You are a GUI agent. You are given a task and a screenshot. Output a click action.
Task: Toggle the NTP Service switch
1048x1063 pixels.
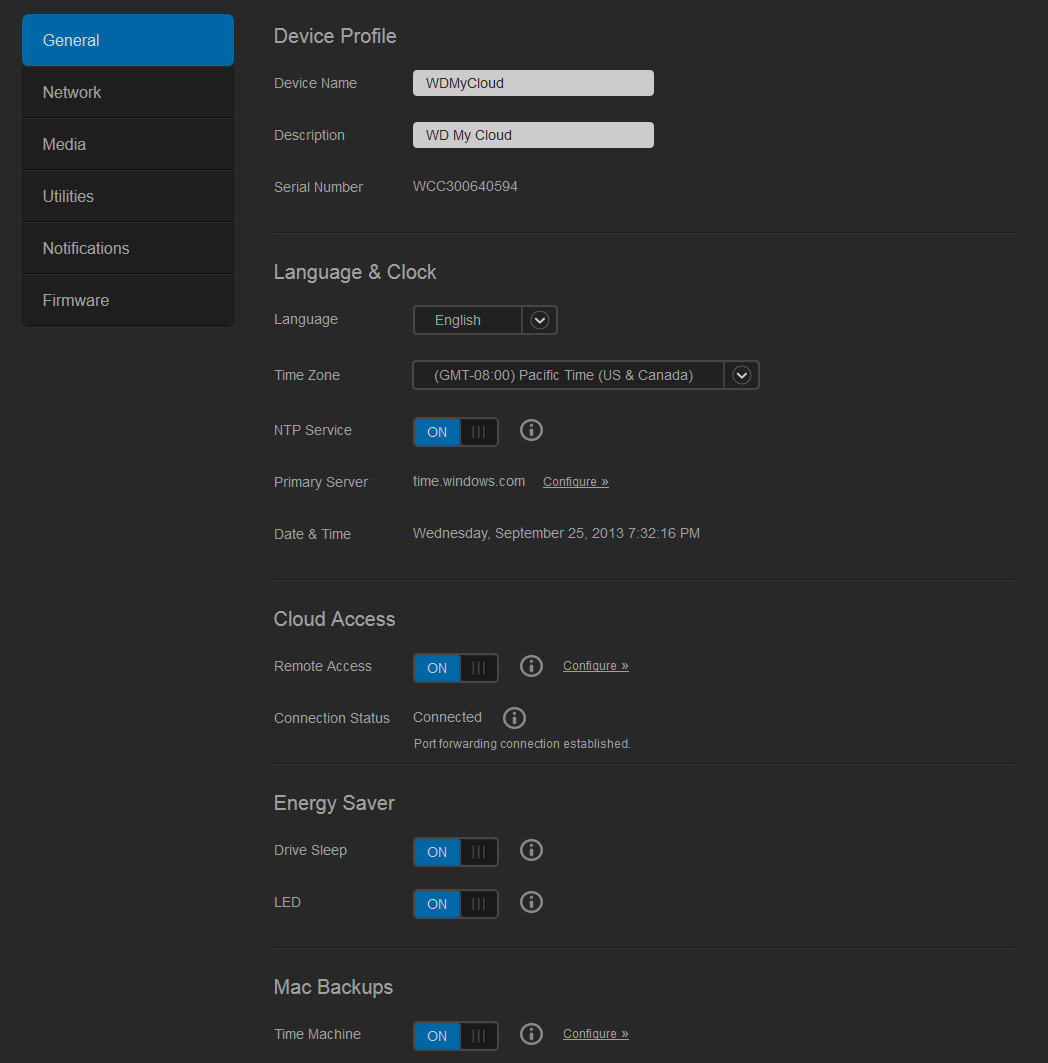coord(456,432)
